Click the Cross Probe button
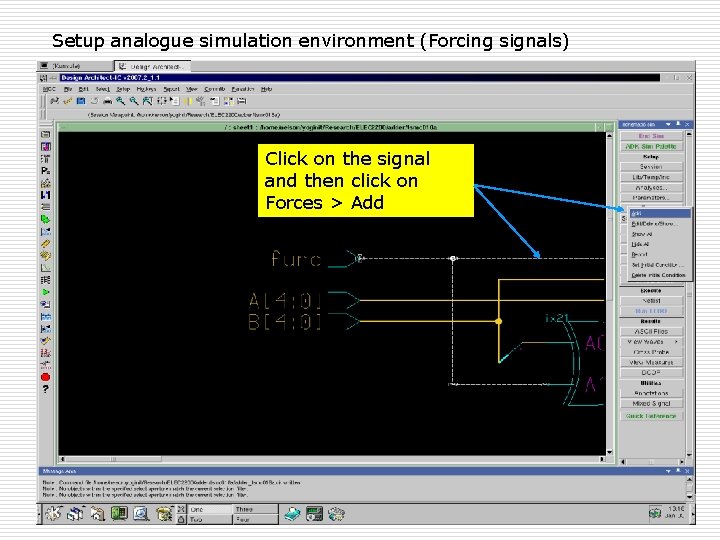Image resolution: width=720 pixels, height=540 pixels. coord(651,352)
